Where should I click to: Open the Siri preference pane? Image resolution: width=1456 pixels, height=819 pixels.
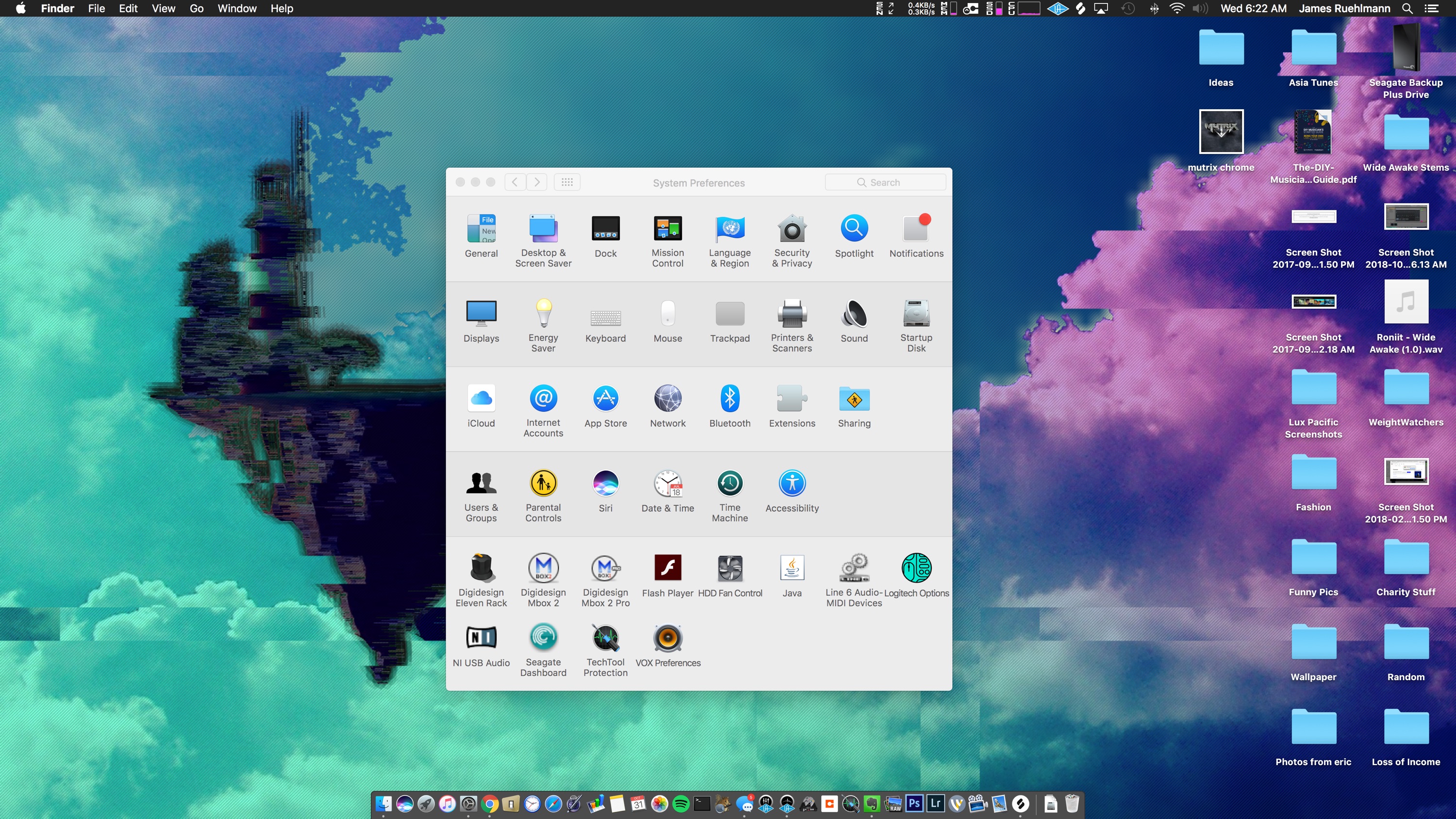(x=605, y=484)
